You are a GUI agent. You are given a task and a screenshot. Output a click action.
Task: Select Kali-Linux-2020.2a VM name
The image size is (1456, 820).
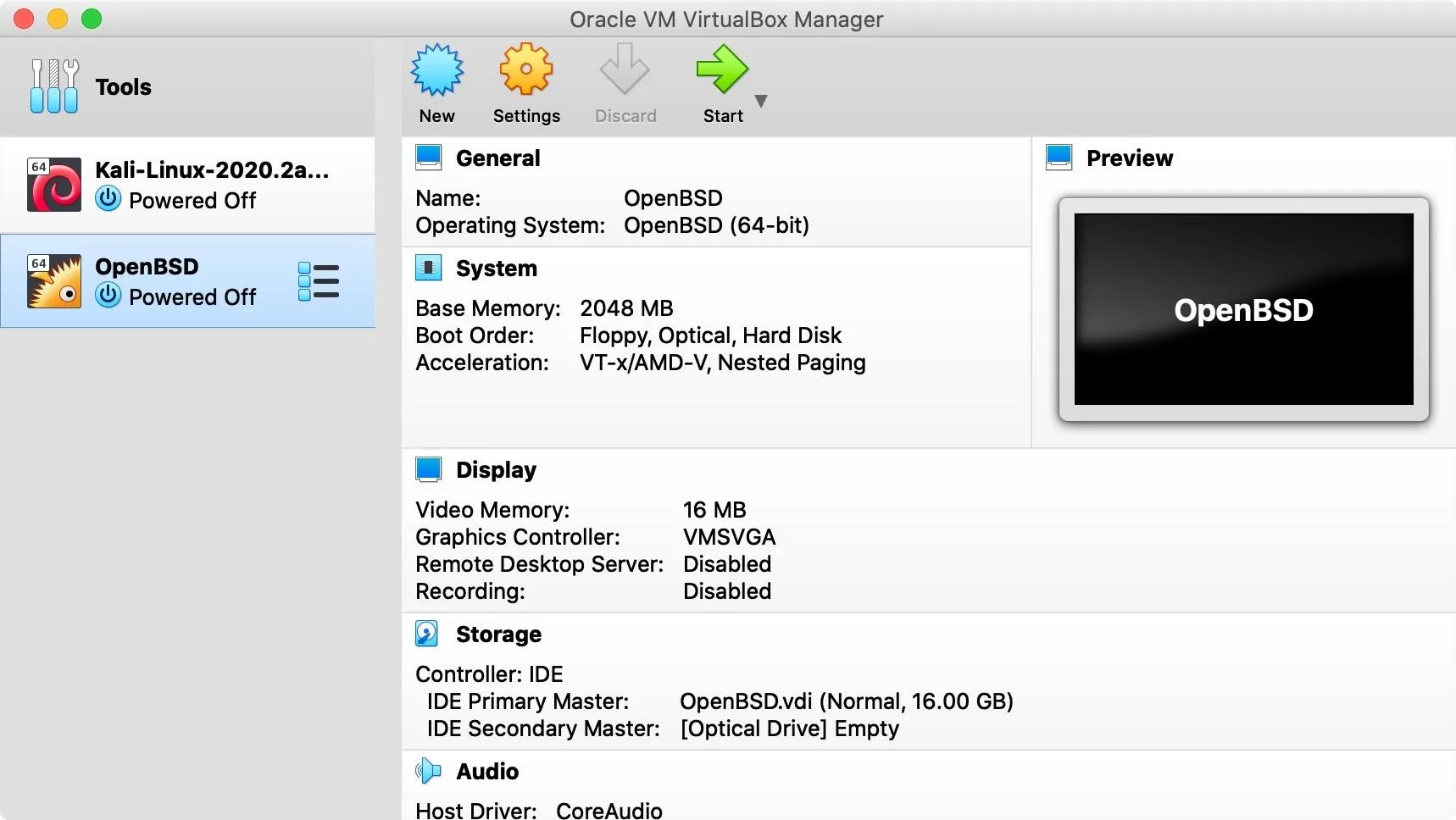pyautogui.click(x=212, y=170)
